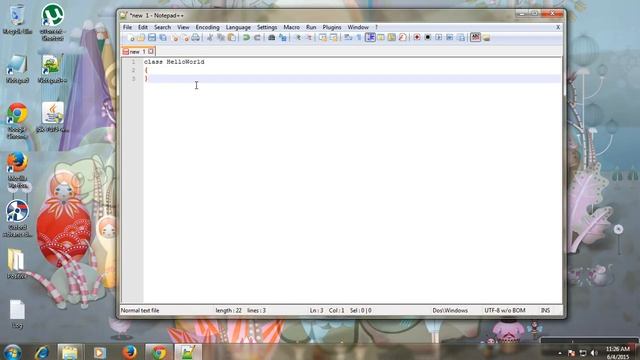Screen dimensions: 640x360
Task: Toggle Show All Characters icon
Action: point(359,38)
